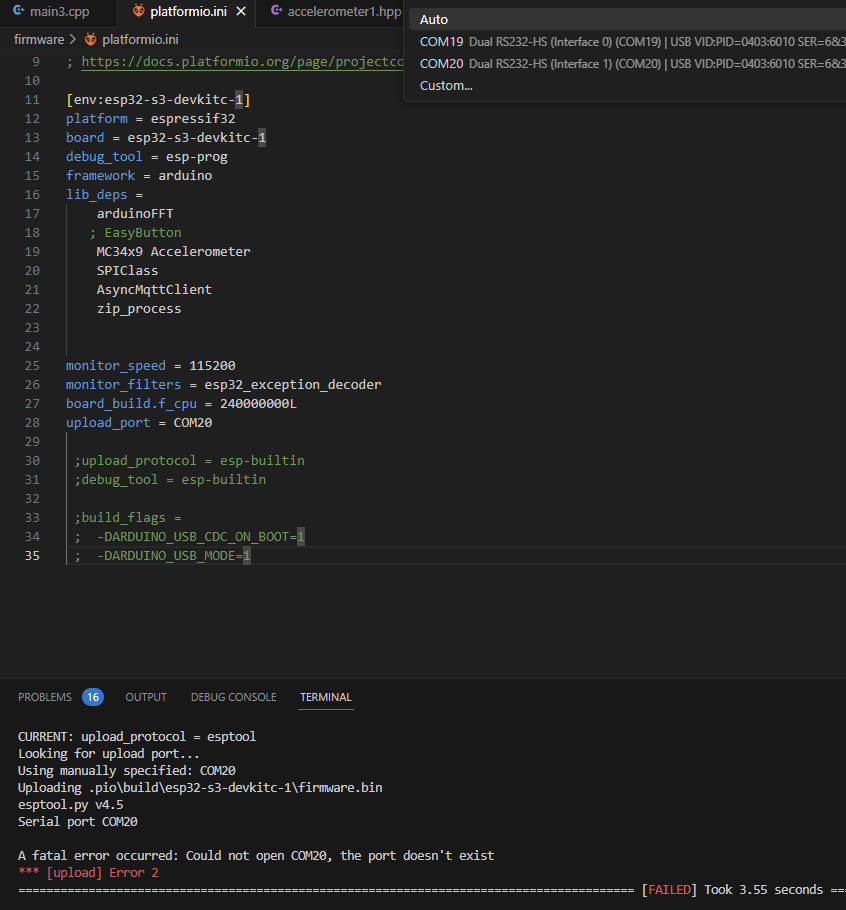The height and width of the screenshot is (910, 846).
Task: Click terminal line 'Looking for upload port...'
Action: click(x=109, y=754)
